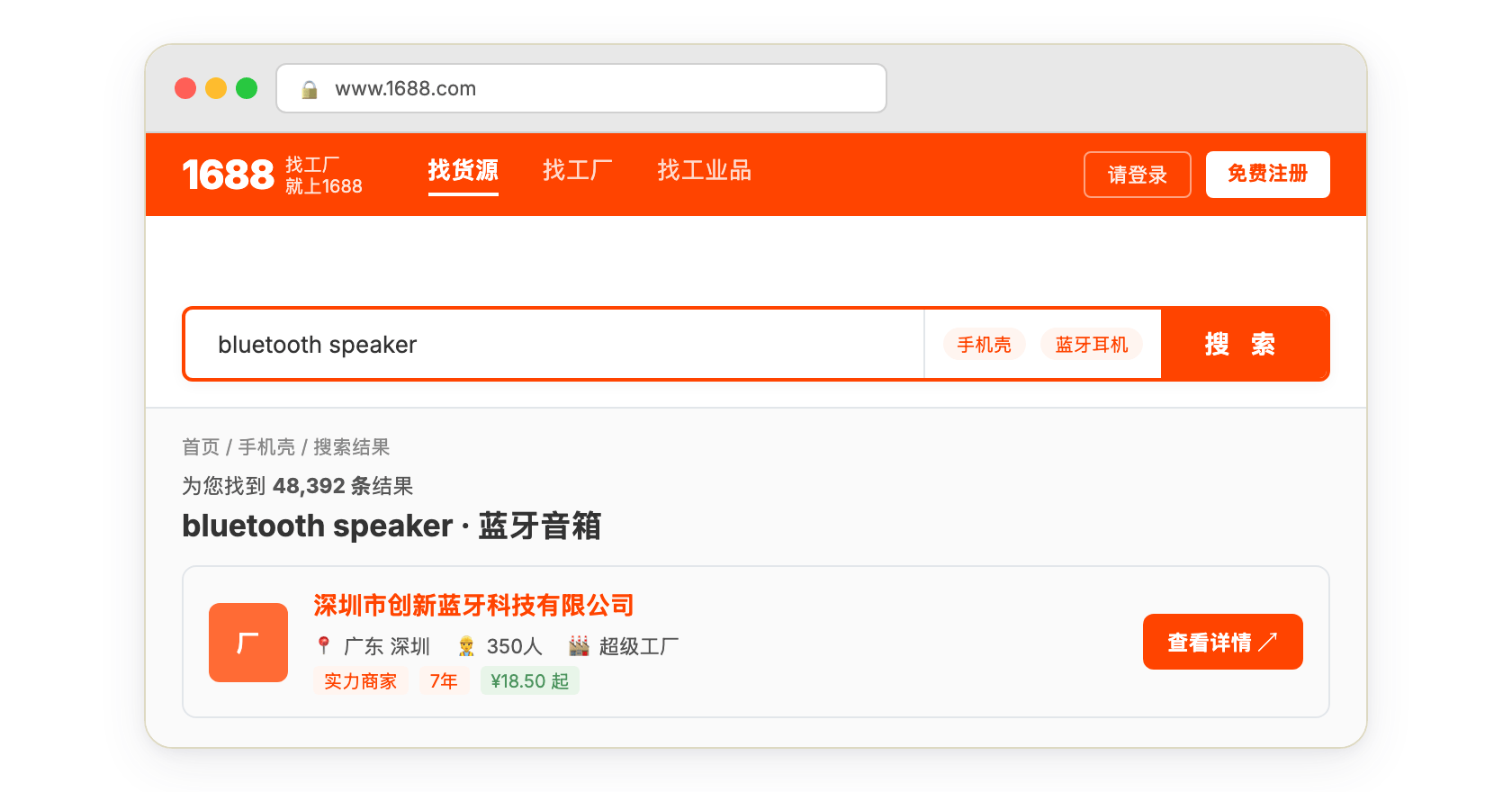Screen dimensions: 1512x792
Task: Click the 查看详情 details button
Action: click(1223, 642)
